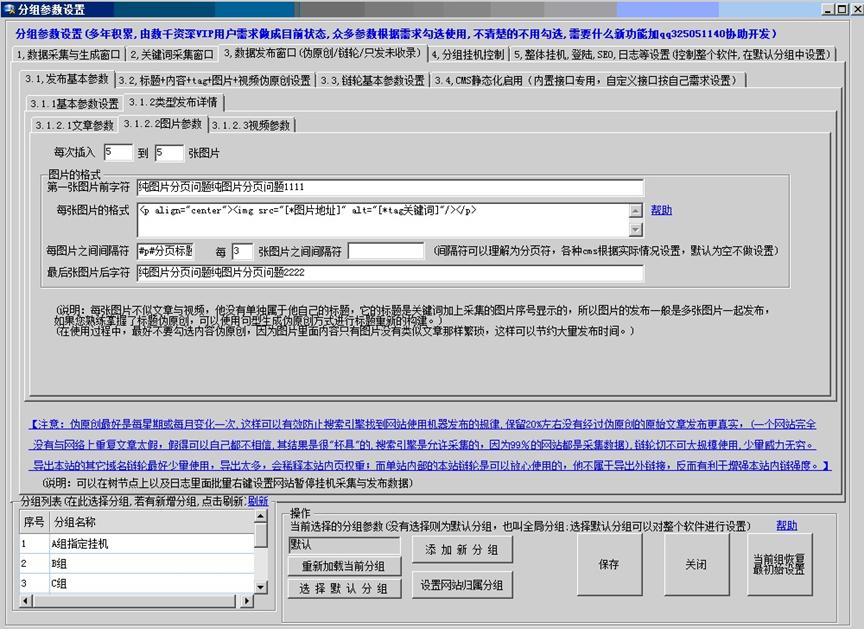Click group list scroll-right arrow
864x629 pixels.
[247, 601]
